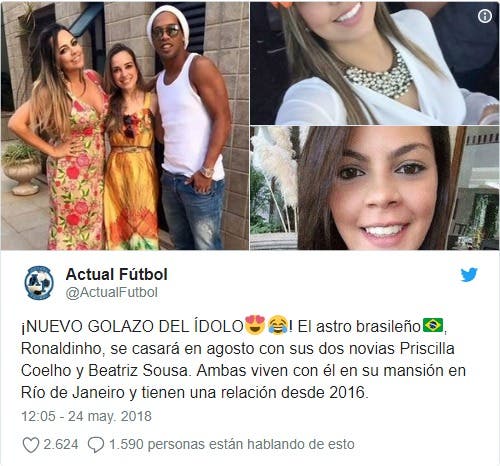Click the 2.624 likes count
The height and width of the screenshot is (466, 500).
click(x=61, y=444)
